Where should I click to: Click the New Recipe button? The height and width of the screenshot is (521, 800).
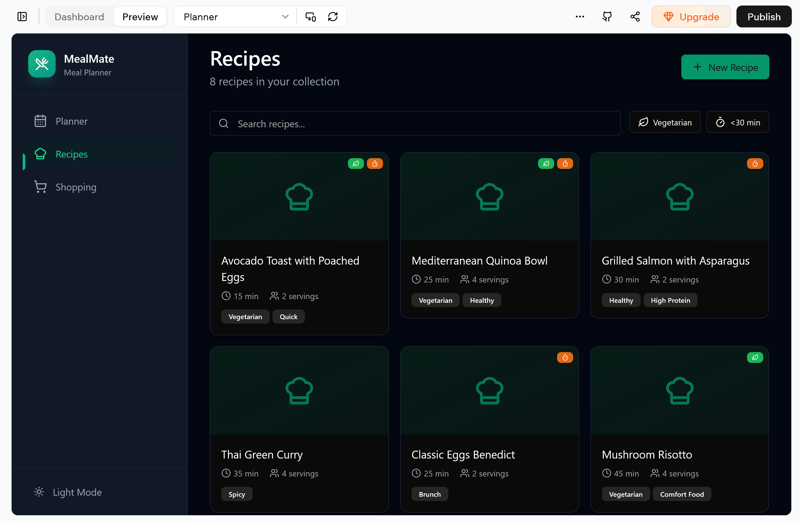click(725, 67)
